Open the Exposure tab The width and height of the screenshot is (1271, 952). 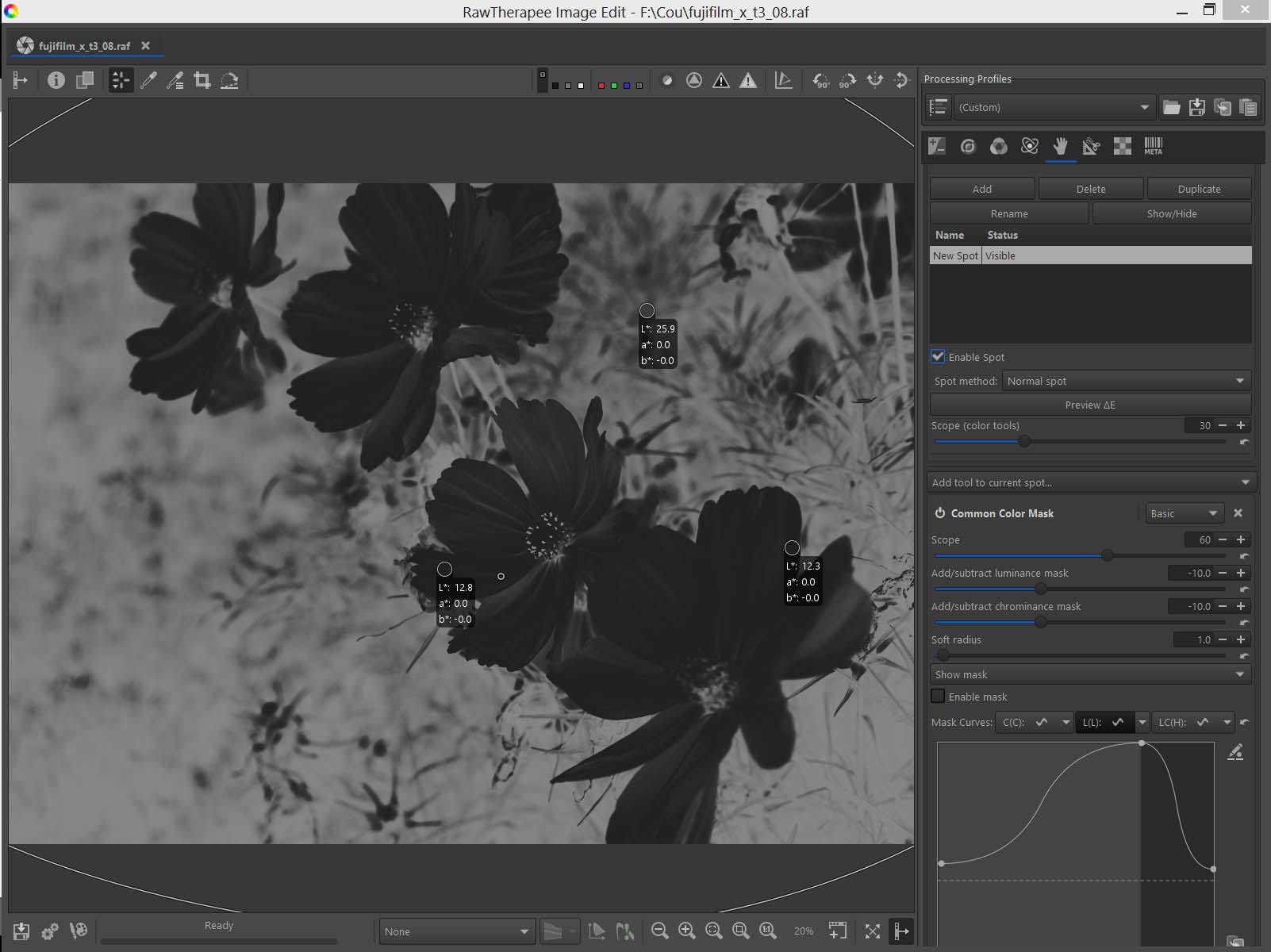(x=937, y=146)
